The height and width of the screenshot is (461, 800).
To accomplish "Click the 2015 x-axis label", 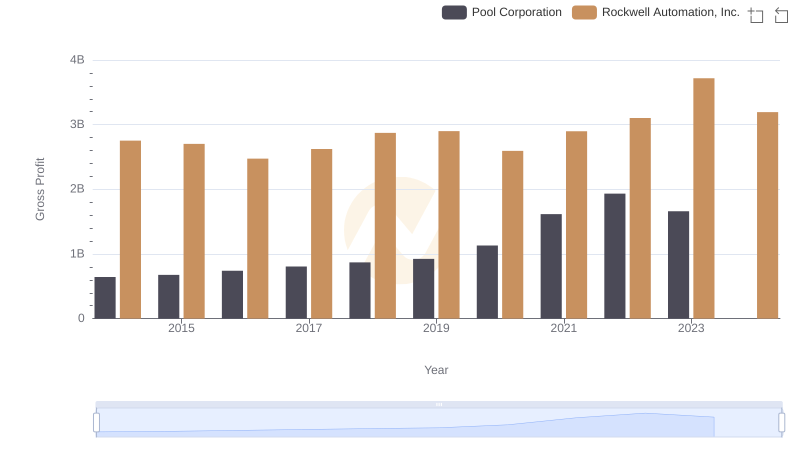I will (181, 328).
